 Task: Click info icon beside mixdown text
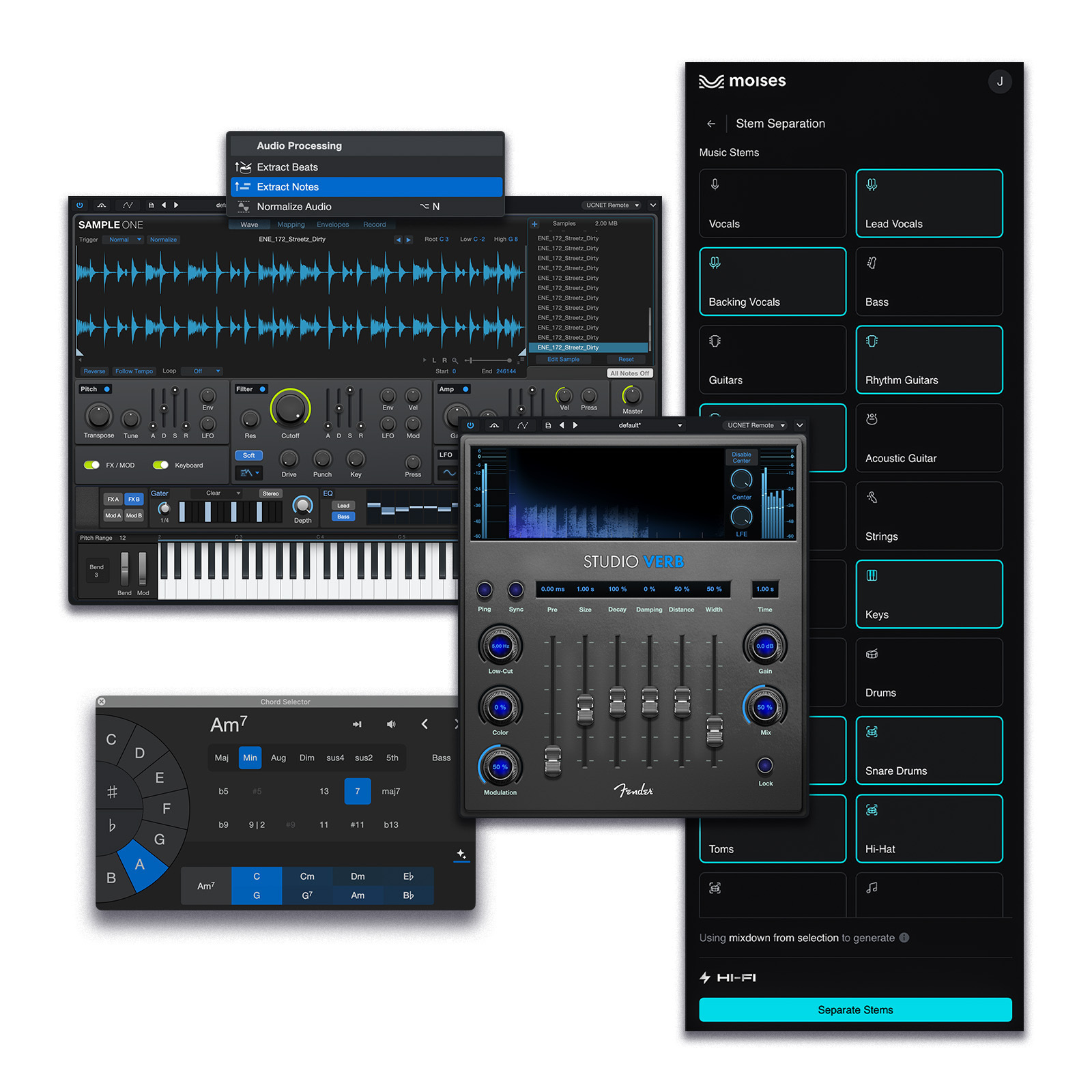(904, 938)
